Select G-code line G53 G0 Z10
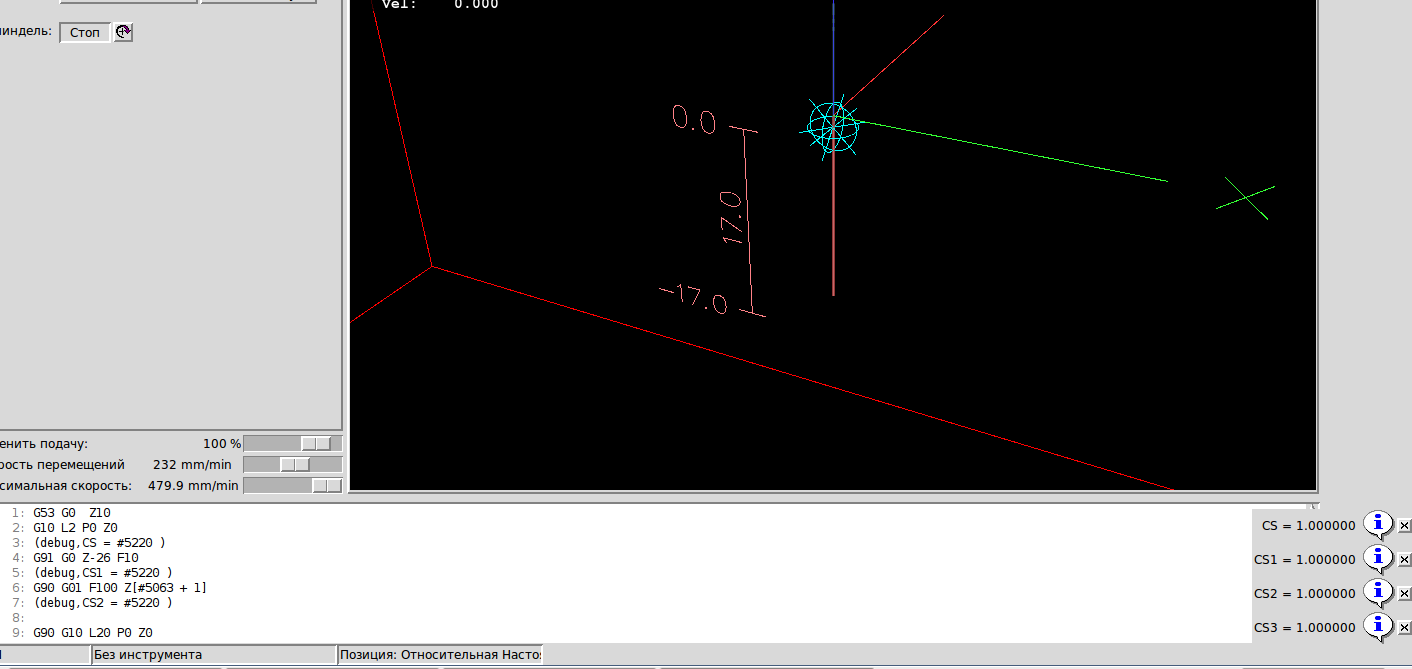 [x=72, y=512]
